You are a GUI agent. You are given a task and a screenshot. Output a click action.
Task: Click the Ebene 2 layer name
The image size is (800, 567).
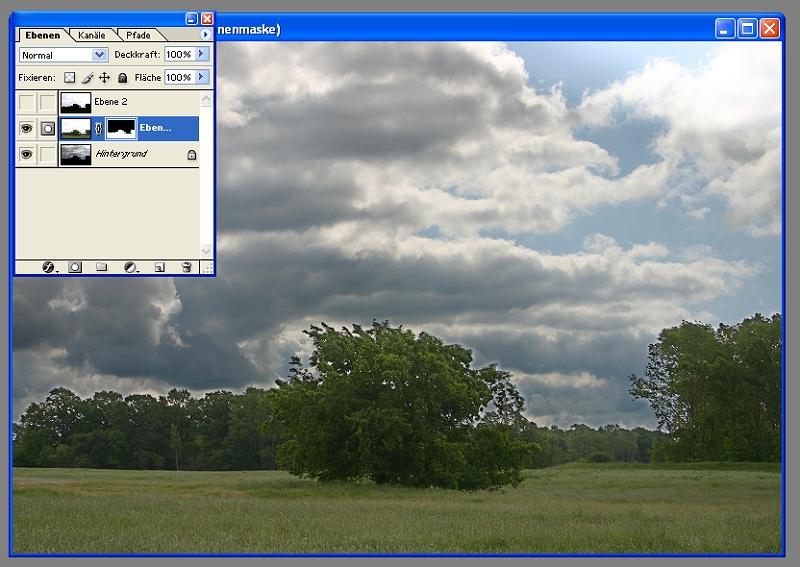[x=111, y=102]
